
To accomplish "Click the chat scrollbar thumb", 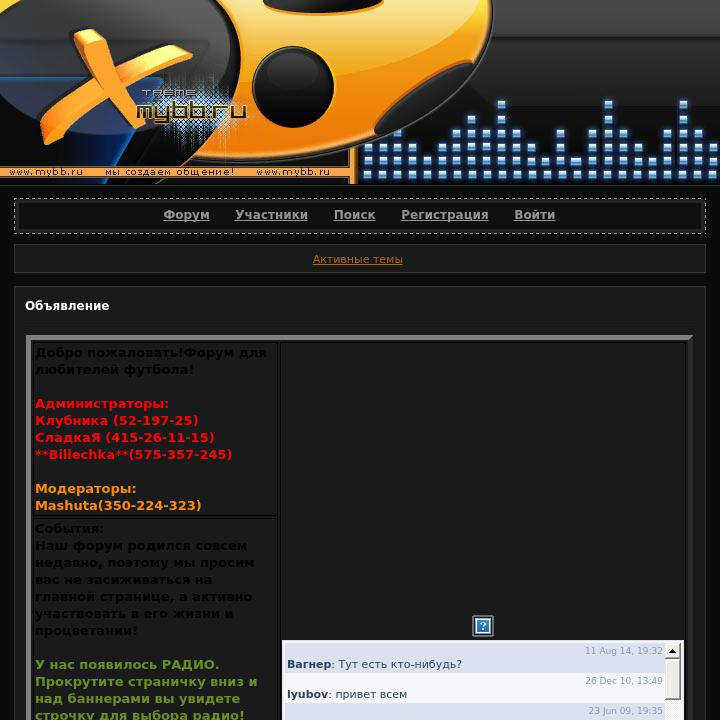I will tap(673, 679).
